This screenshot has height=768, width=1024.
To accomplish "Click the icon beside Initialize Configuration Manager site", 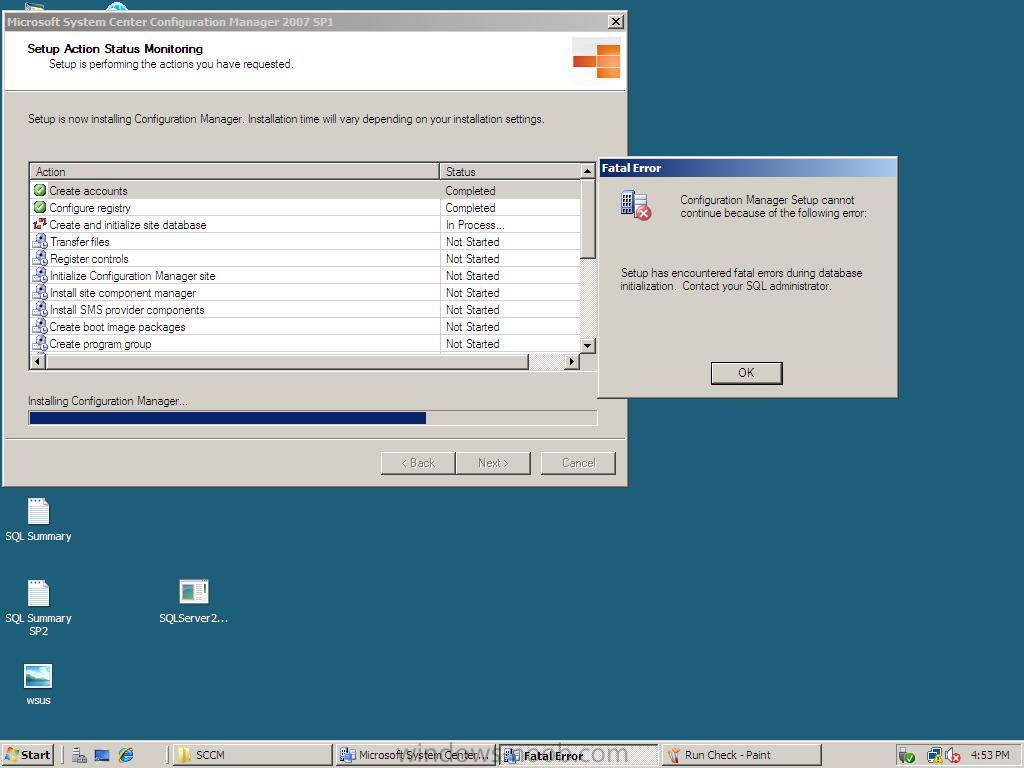I will point(40,275).
